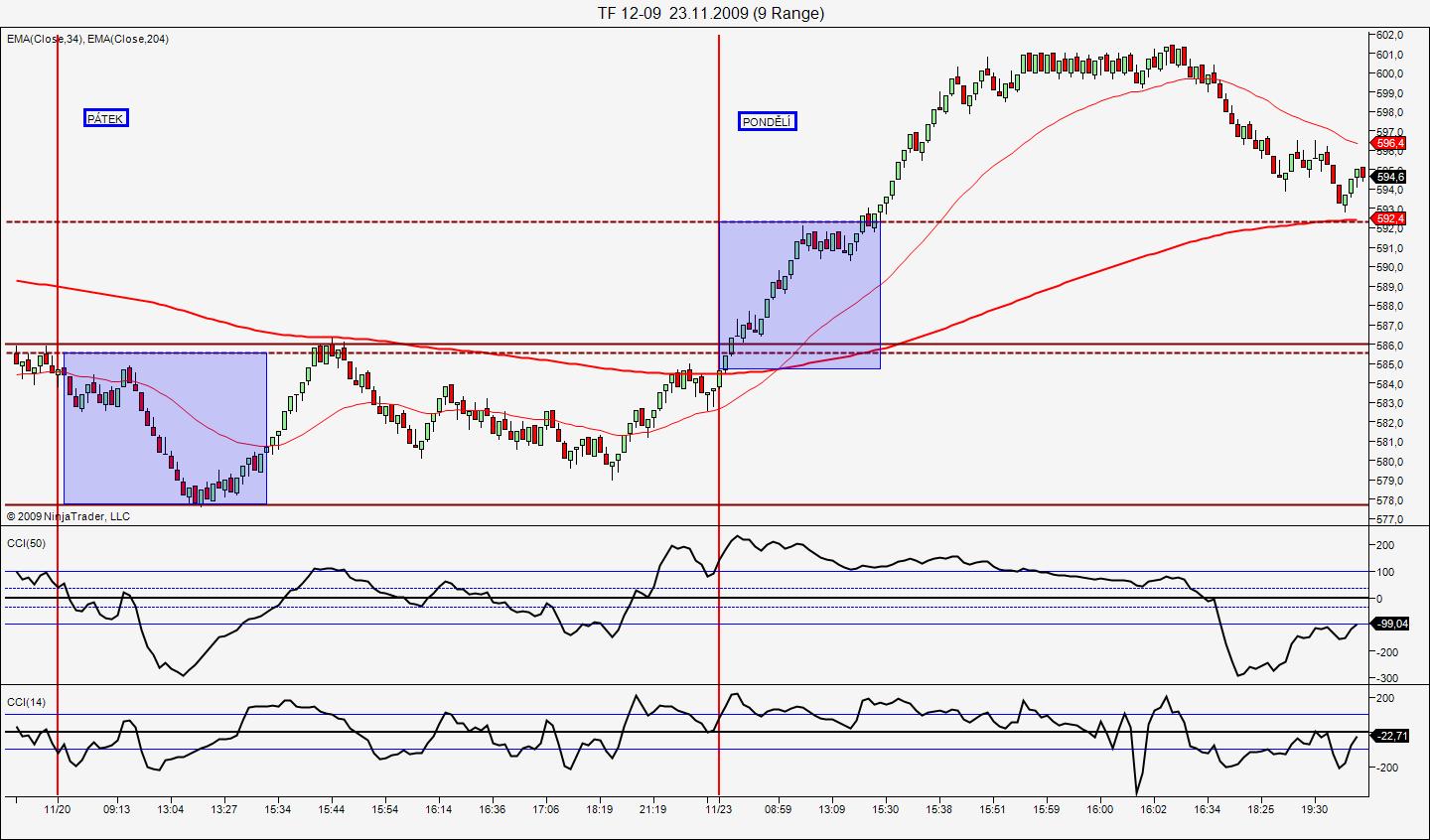Click the 16:00 time axis label
1430x840 pixels.
click(1100, 809)
